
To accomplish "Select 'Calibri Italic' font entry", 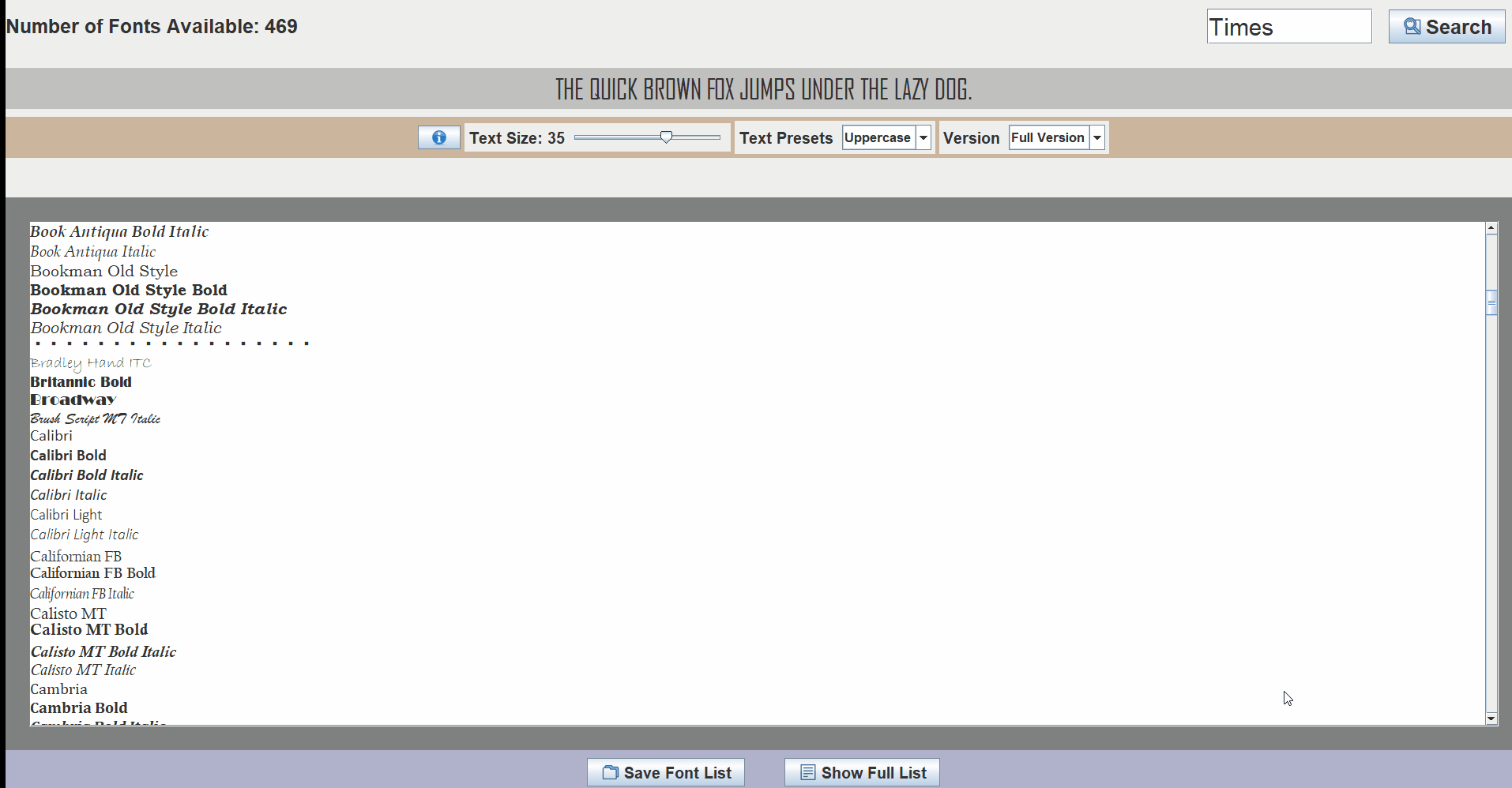I will tap(69, 495).
